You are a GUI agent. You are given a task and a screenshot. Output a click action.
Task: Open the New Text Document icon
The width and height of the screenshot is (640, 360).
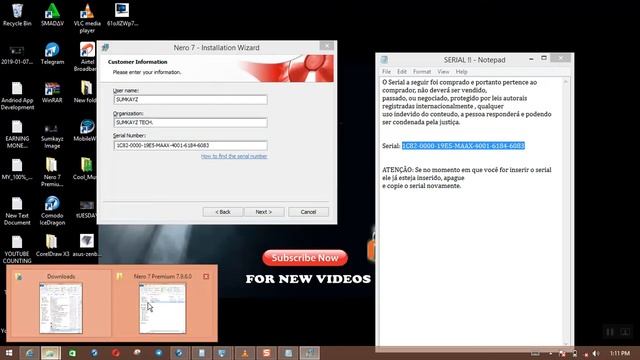click(17, 211)
